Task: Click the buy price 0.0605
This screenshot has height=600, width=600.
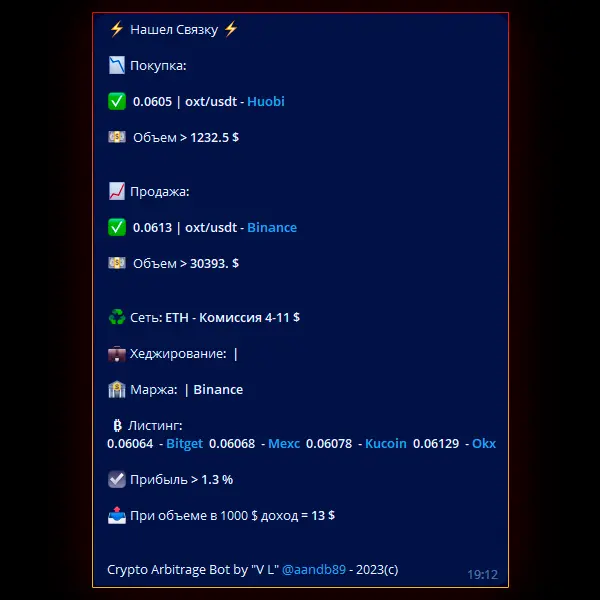Action: coord(152,101)
